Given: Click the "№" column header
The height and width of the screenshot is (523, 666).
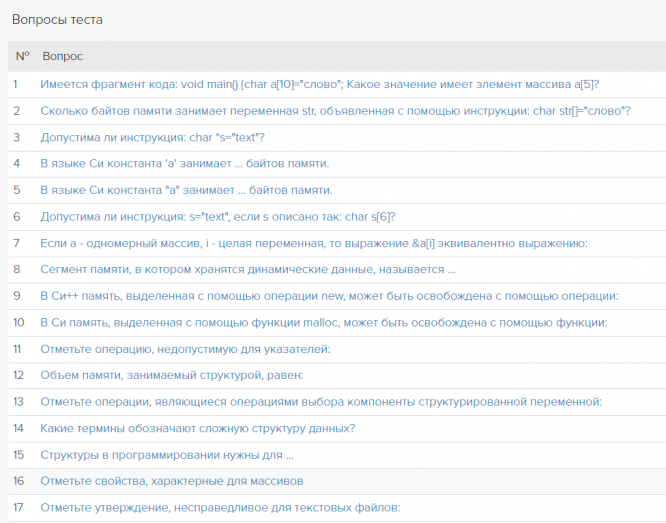Looking at the screenshot, I should (x=22, y=57).
